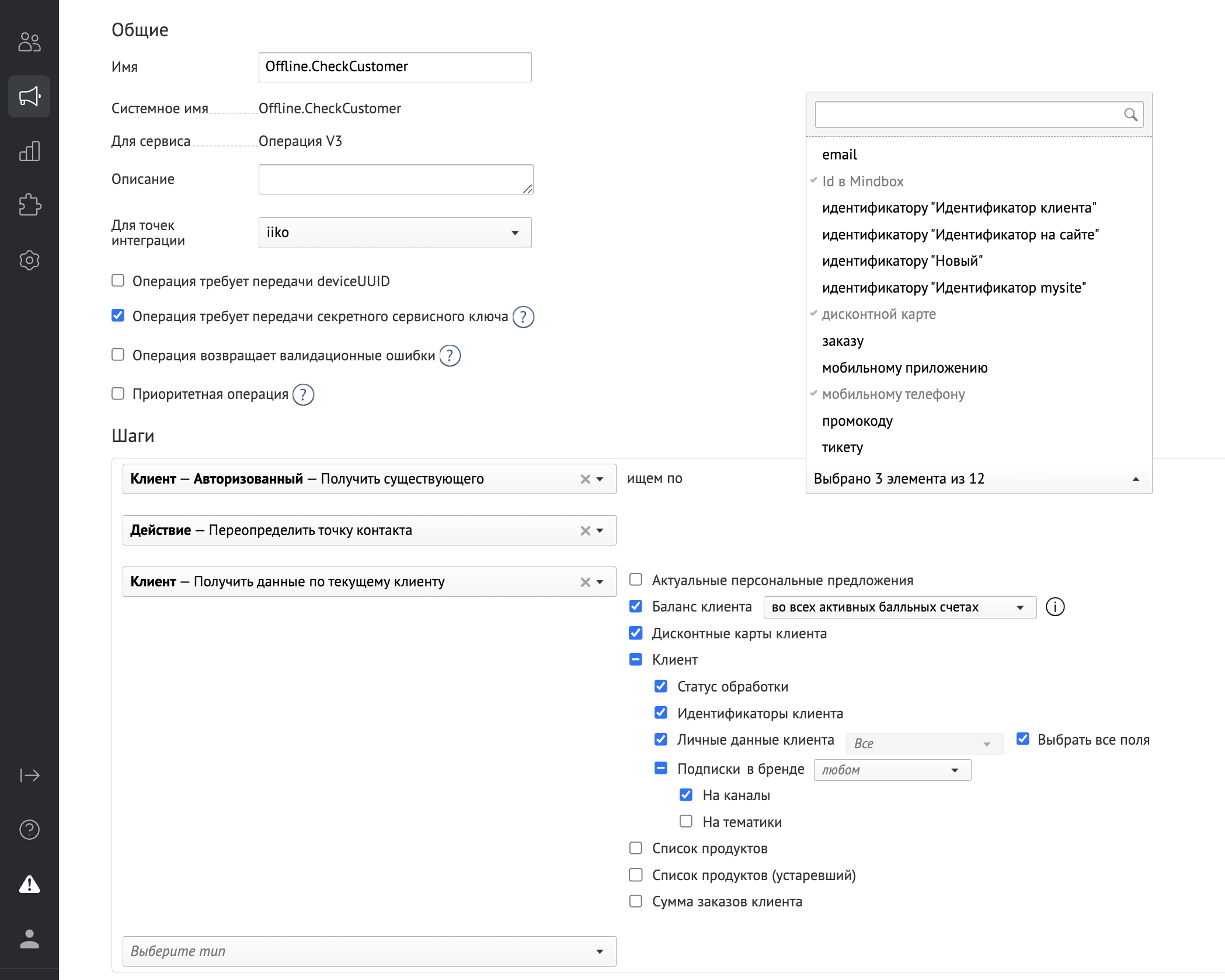Expand the sidebar with the arrow icon
This screenshot has height=980, width=1225.
(29, 775)
